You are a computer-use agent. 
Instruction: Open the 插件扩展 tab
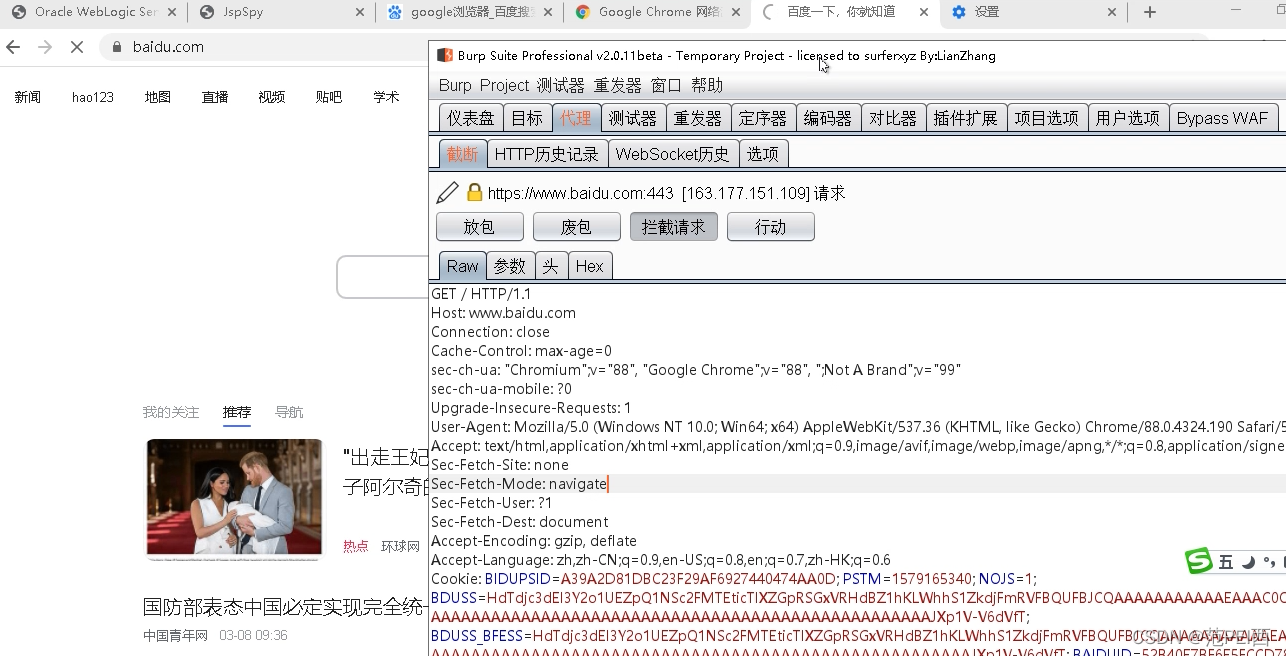click(x=966, y=118)
